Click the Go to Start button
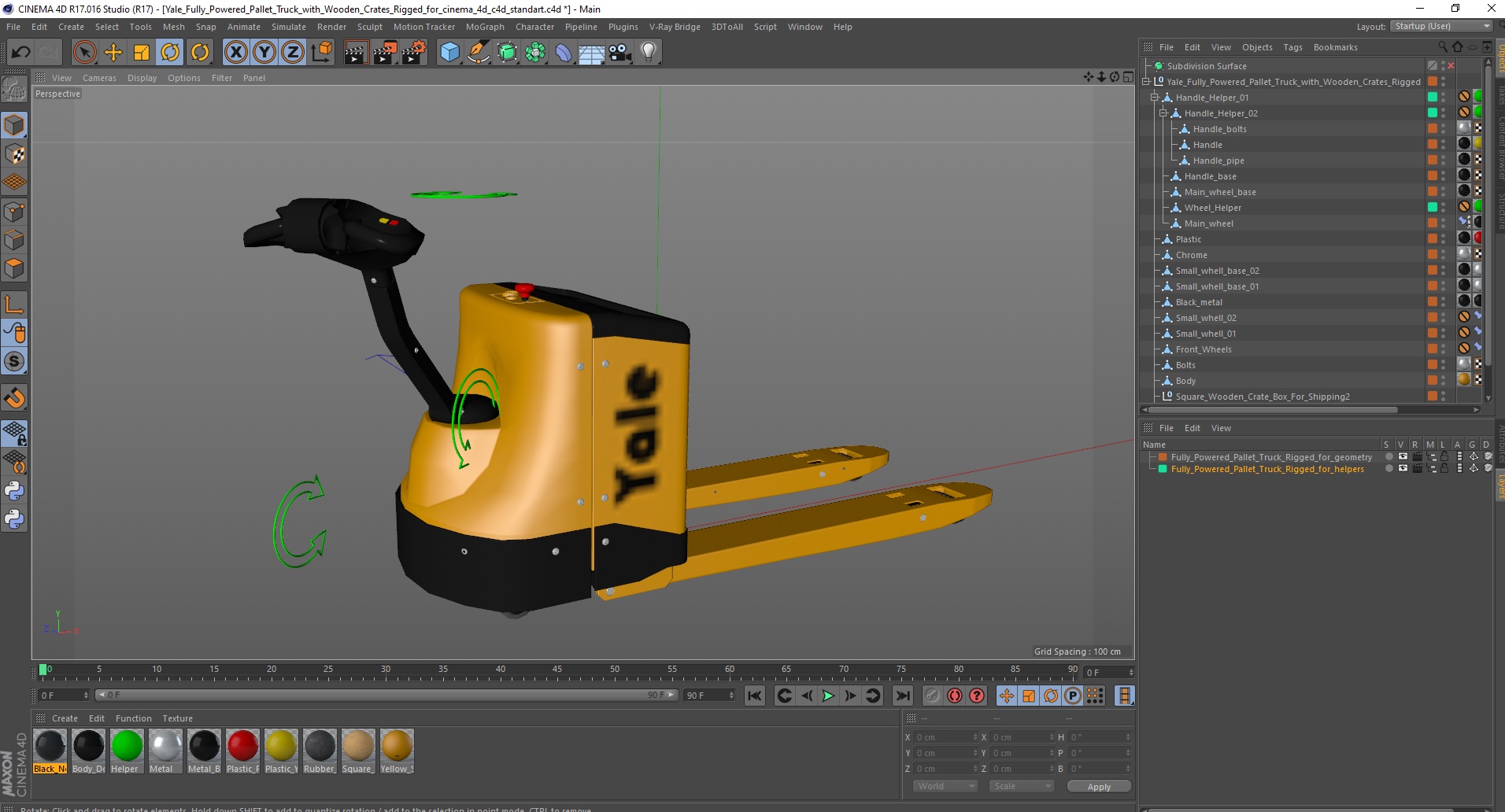The width and height of the screenshot is (1505, 812). (x=755, y=696)
